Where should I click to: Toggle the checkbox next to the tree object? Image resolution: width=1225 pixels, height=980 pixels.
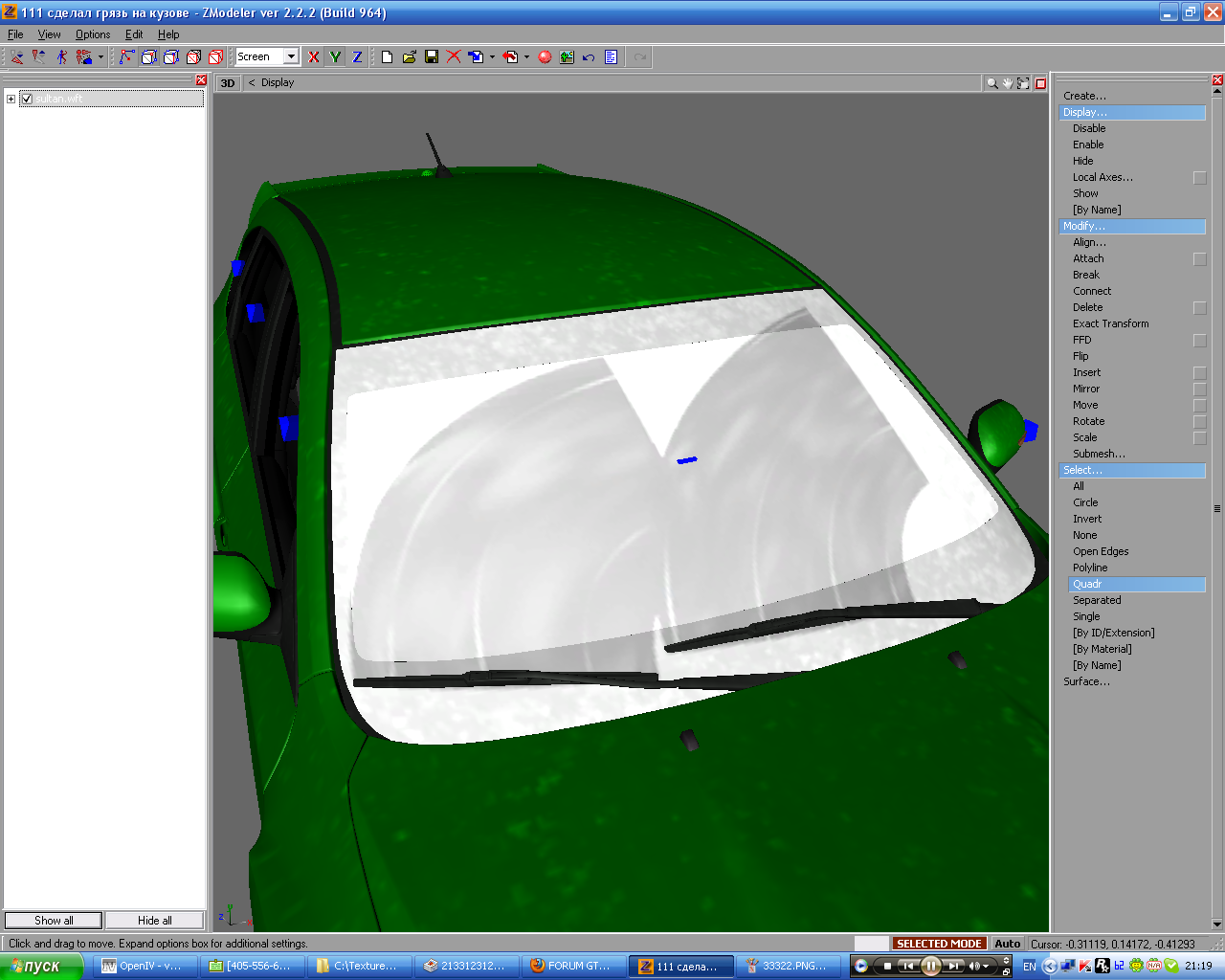tap(27, 99)
